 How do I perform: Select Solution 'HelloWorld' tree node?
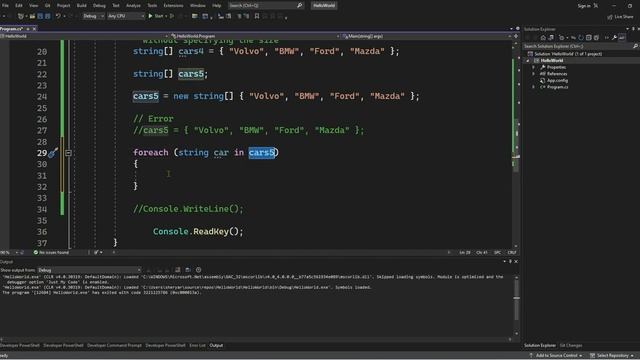564,53
